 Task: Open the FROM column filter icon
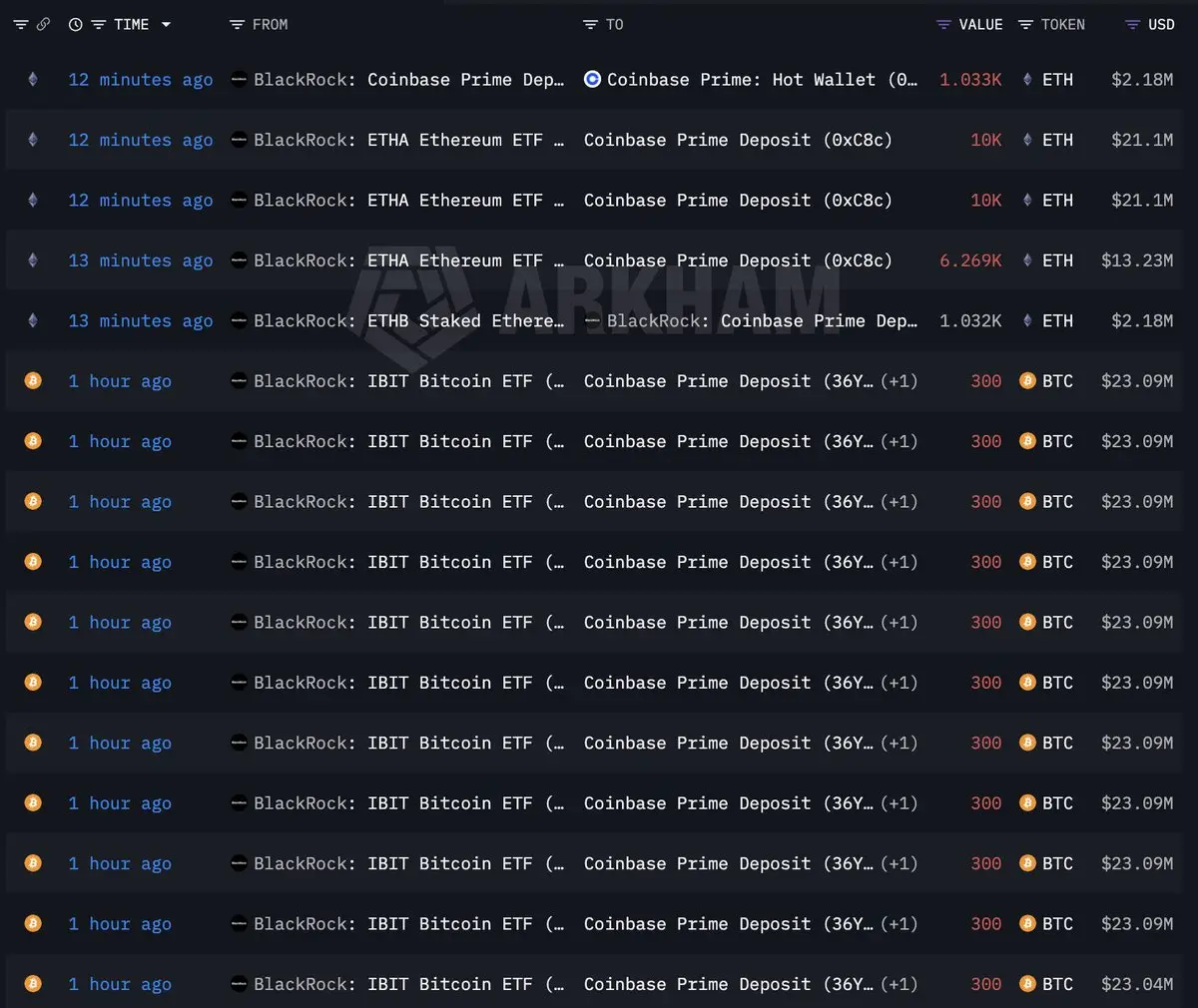(237, 25)
